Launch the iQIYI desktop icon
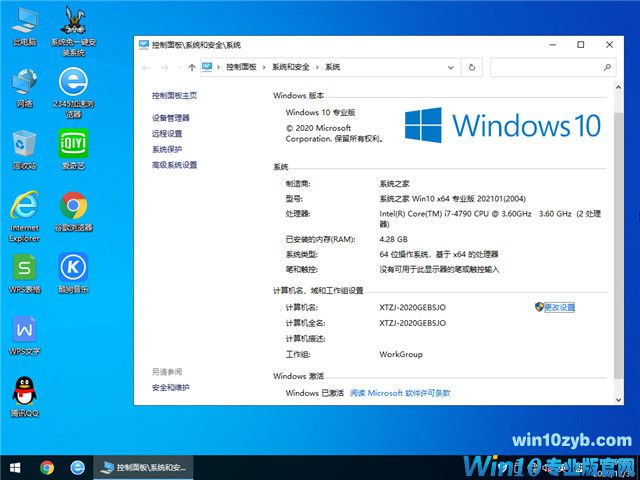 73,149
